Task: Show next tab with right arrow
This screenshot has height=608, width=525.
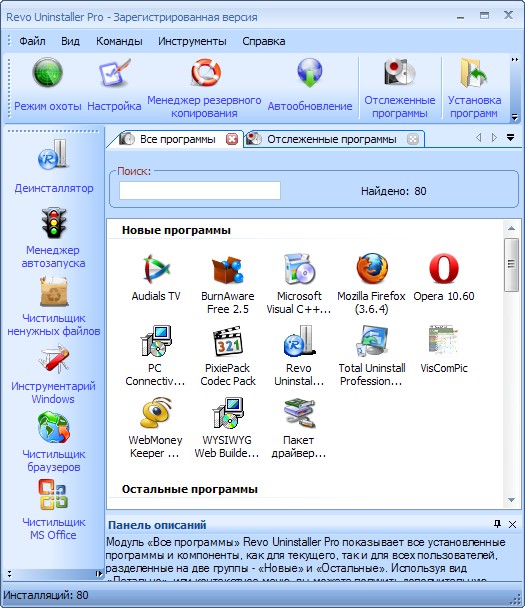Action: [494, 138]
